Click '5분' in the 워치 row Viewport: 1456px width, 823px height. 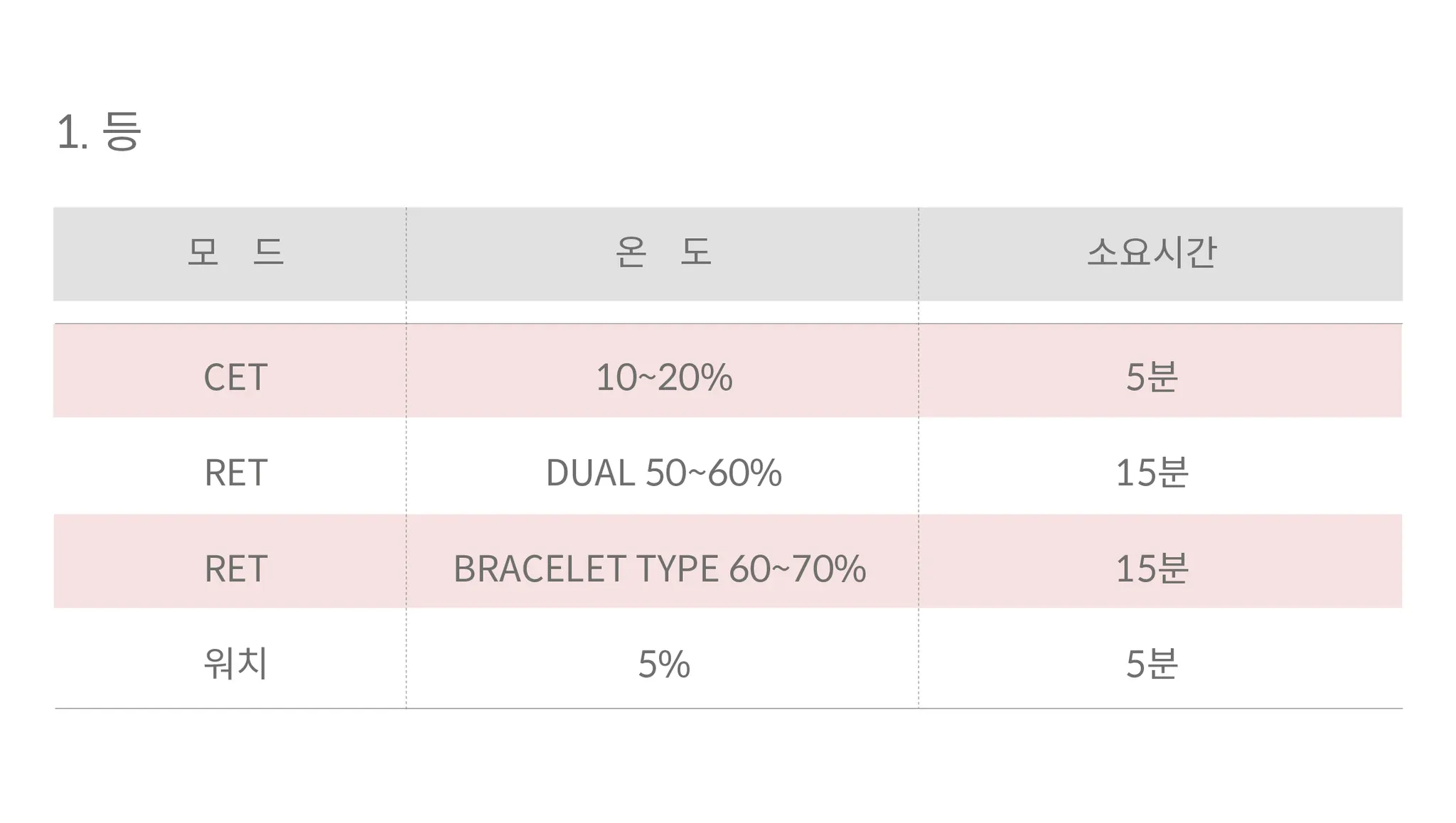1152,664
